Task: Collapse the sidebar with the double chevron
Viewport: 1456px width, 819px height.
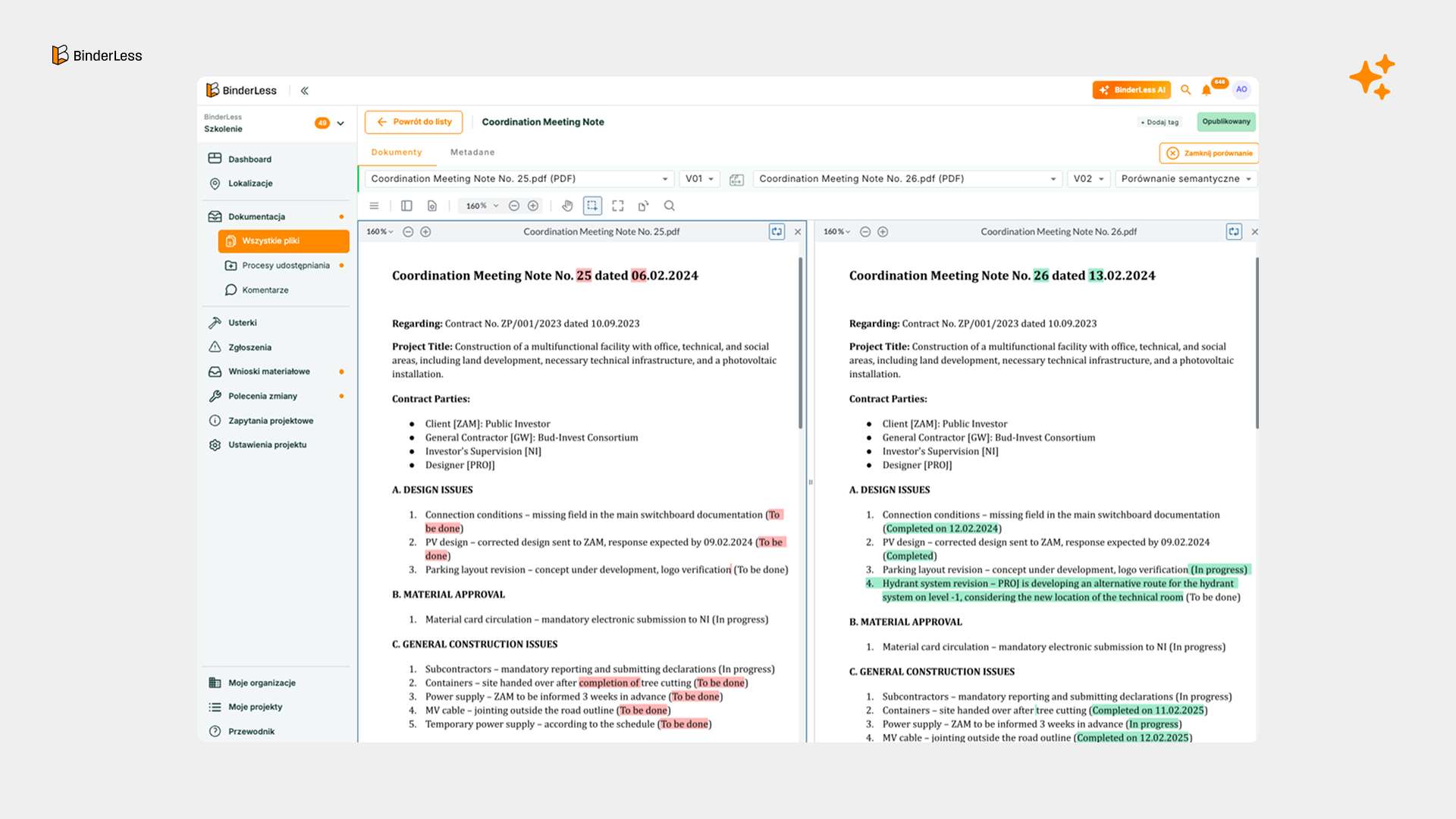Action: tap(304, 90)
